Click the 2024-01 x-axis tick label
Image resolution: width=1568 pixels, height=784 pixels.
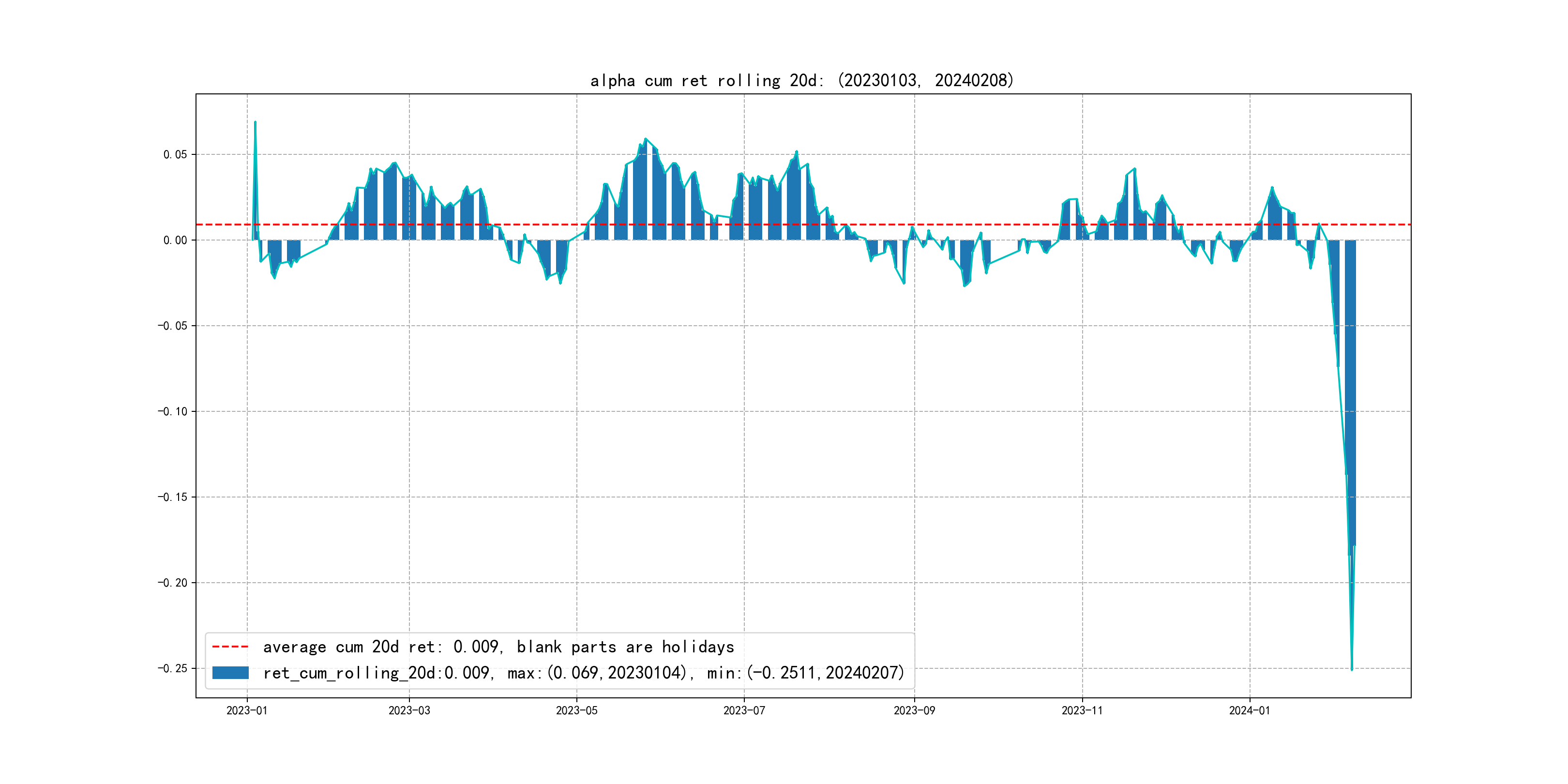tap(1249, 710)
